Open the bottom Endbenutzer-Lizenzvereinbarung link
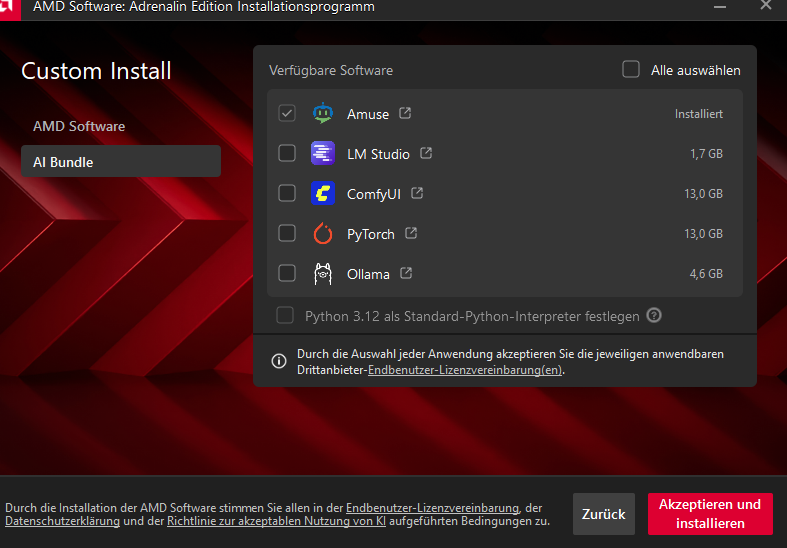Image resolution: width=787 pixels, height=548 pixels. click(432, 508)
